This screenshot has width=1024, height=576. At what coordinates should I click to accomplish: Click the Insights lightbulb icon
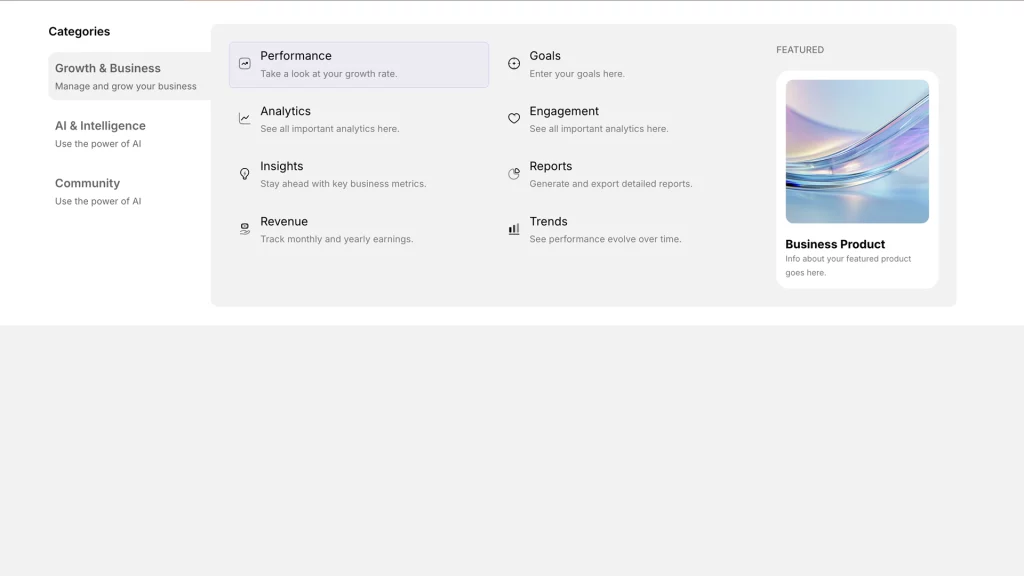pos(245,174)
